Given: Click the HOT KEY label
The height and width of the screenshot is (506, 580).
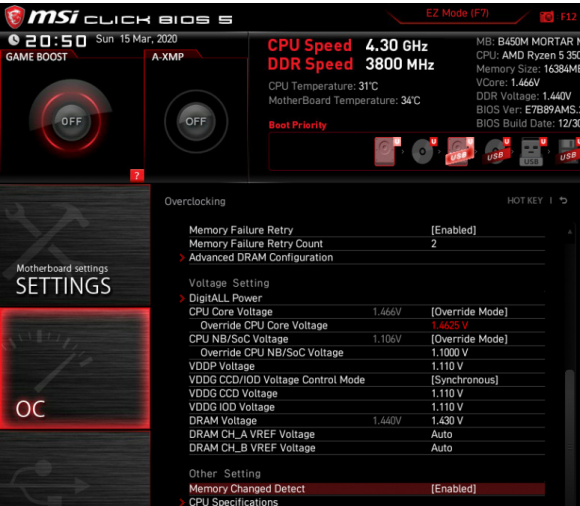Looking at the screenshot, I should (x=525, y=200).
